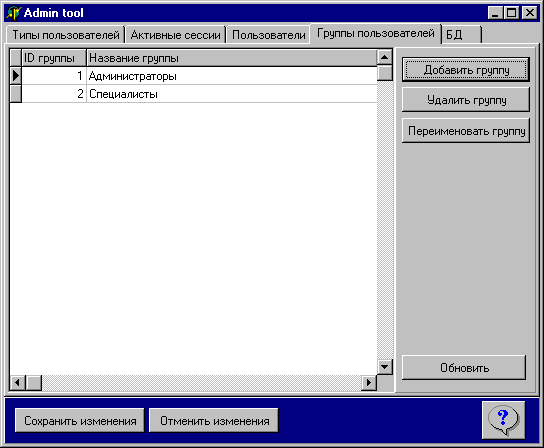
Task: Go to the Пользователи tab
Action: pos(269,35)
